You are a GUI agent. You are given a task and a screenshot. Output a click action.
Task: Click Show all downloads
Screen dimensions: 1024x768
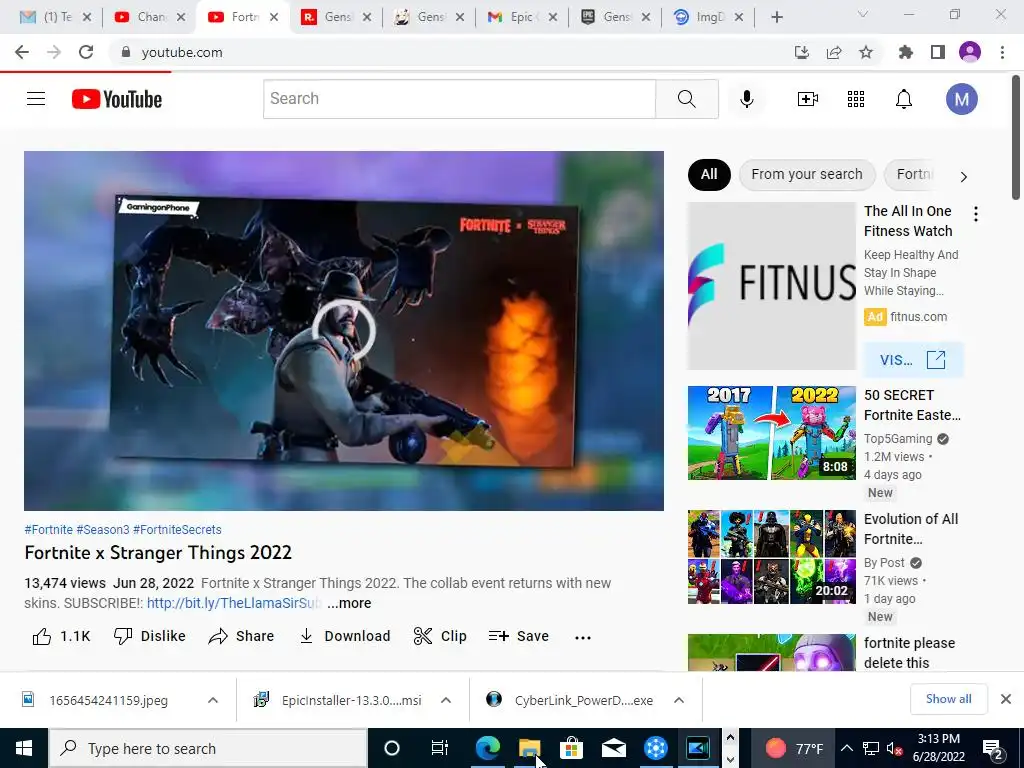948,699
